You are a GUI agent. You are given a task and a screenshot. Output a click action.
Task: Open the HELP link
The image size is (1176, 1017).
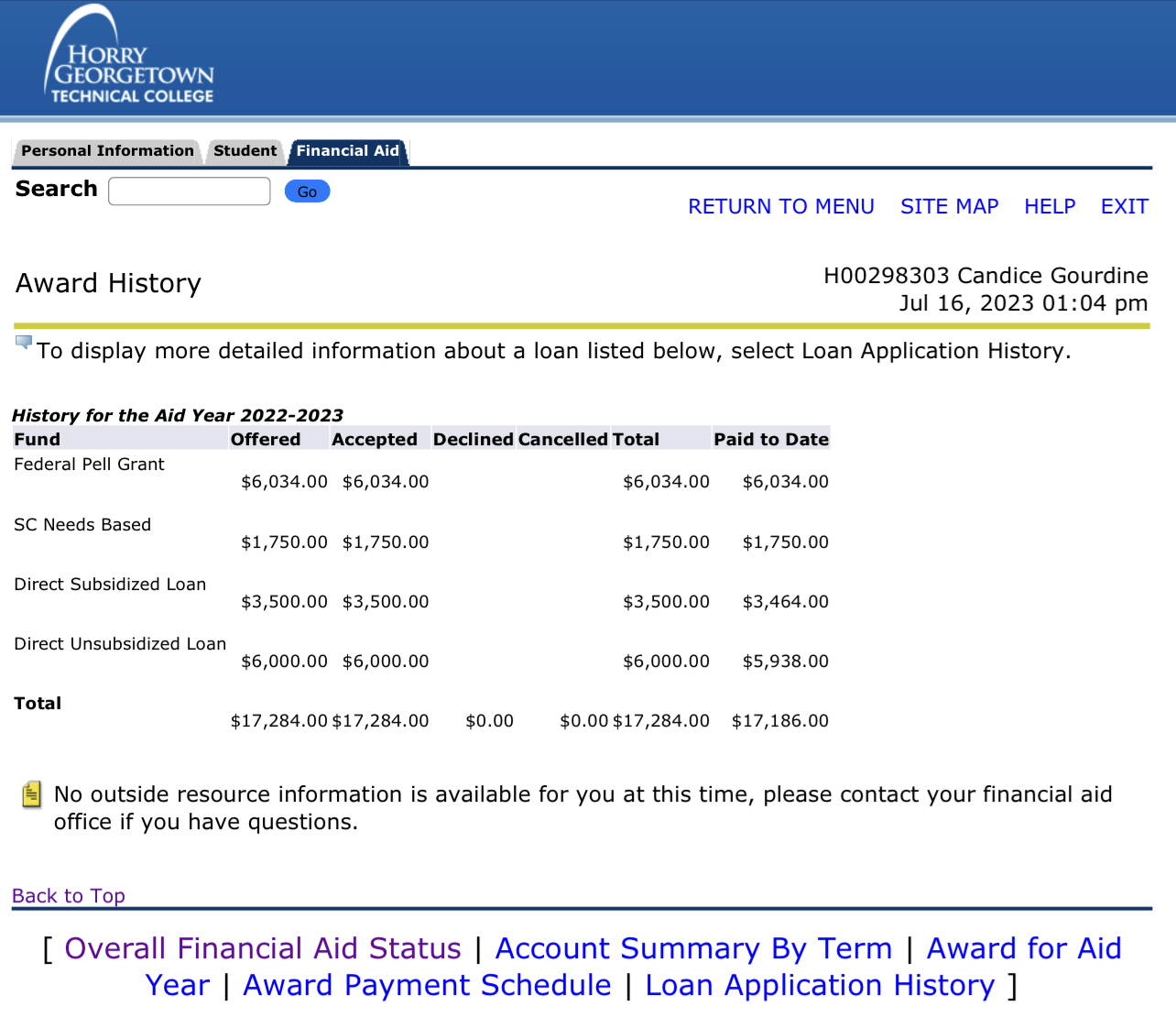[1050, 206]
